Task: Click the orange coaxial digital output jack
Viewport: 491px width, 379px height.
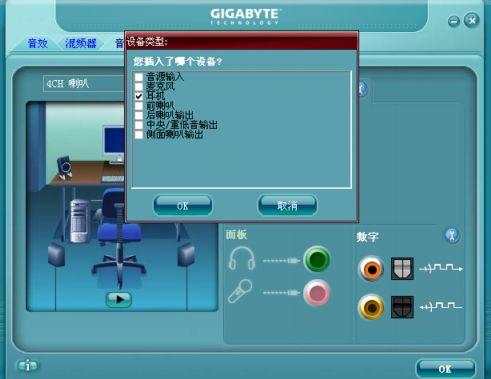Action: pyautogui.click(x=371, y=269)
